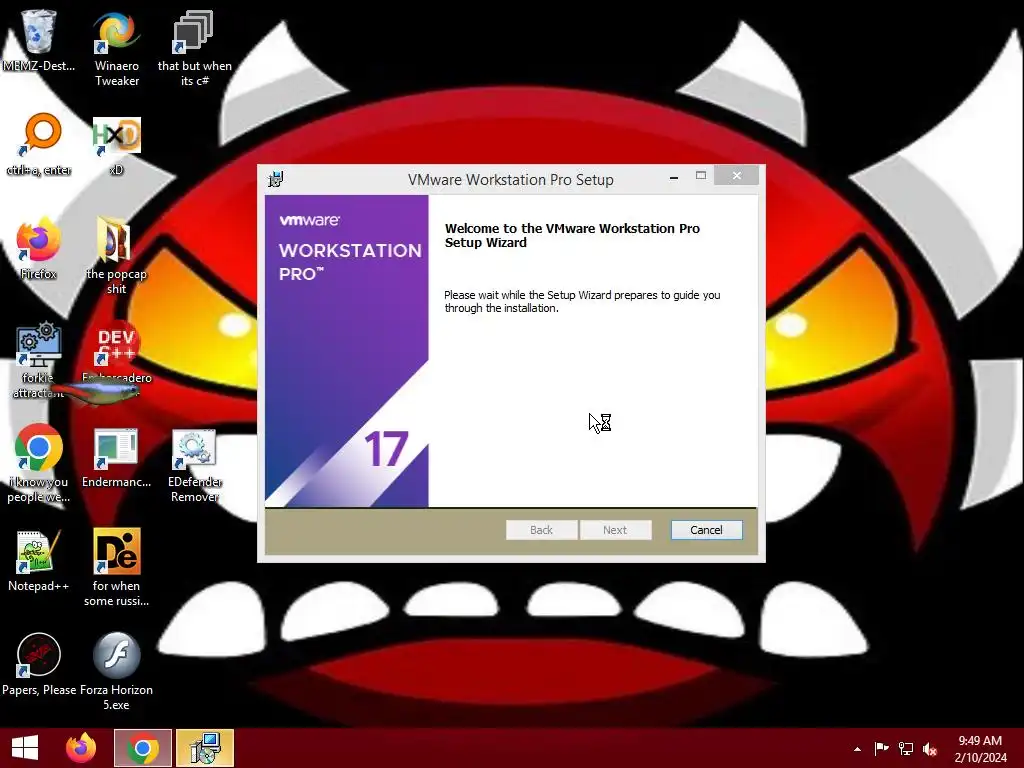Switch to Chrome in the taskbar
The height and width of the screenshot is (768, 1024).
142,748
